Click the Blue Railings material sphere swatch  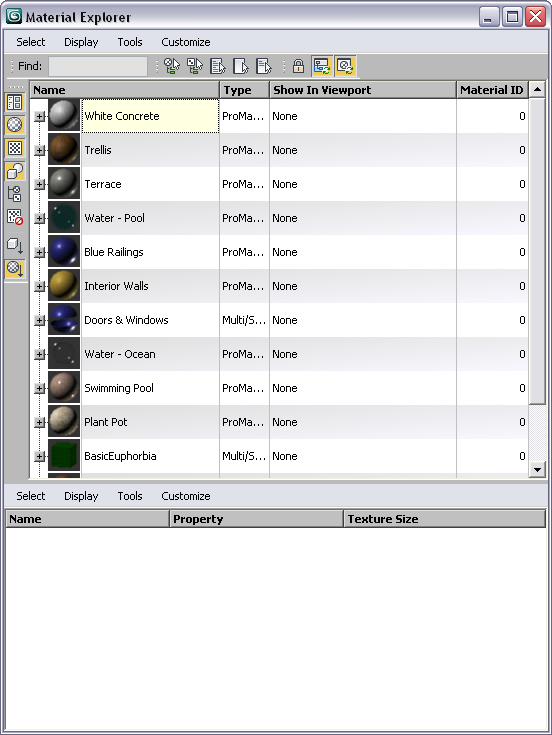pyautogui.click(x=64, y=252)
